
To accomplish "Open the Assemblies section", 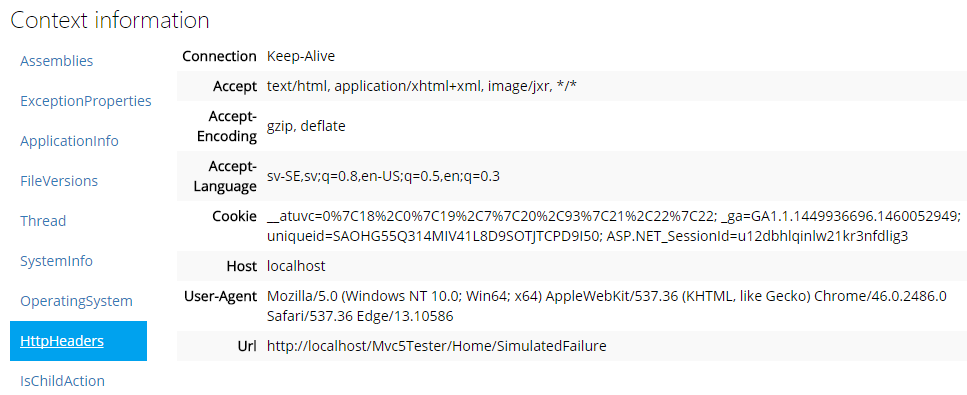I will tap(57, 60).
